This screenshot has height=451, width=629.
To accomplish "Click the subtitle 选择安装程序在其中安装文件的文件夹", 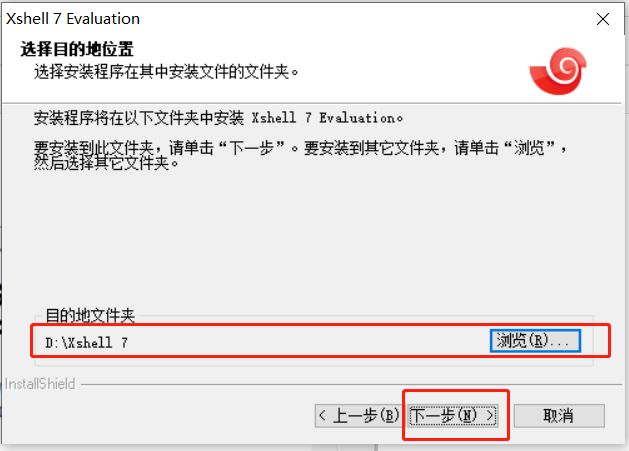I will click(x=166, y=72).
